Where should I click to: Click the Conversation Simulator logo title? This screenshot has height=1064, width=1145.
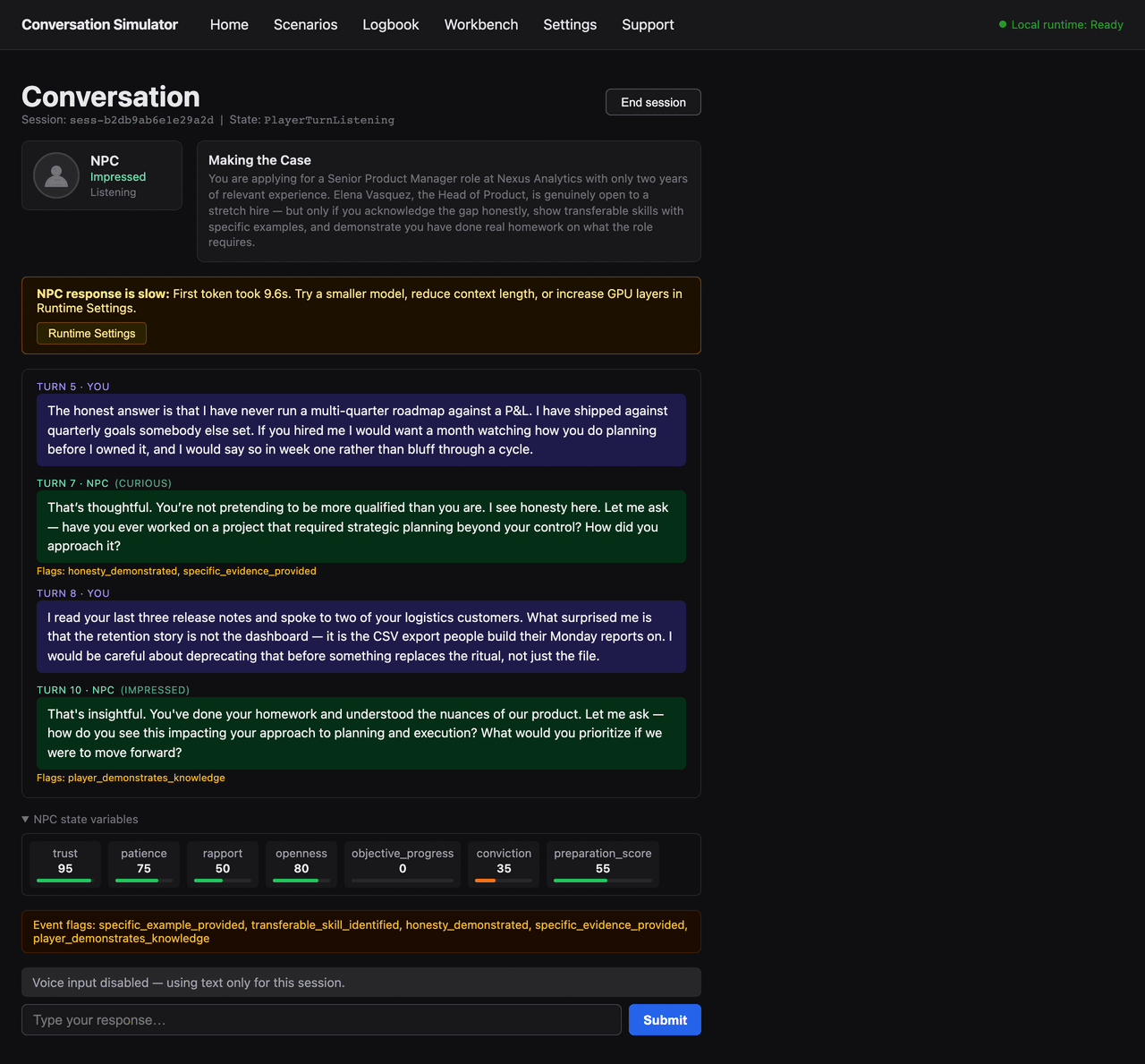click(99, 25)
